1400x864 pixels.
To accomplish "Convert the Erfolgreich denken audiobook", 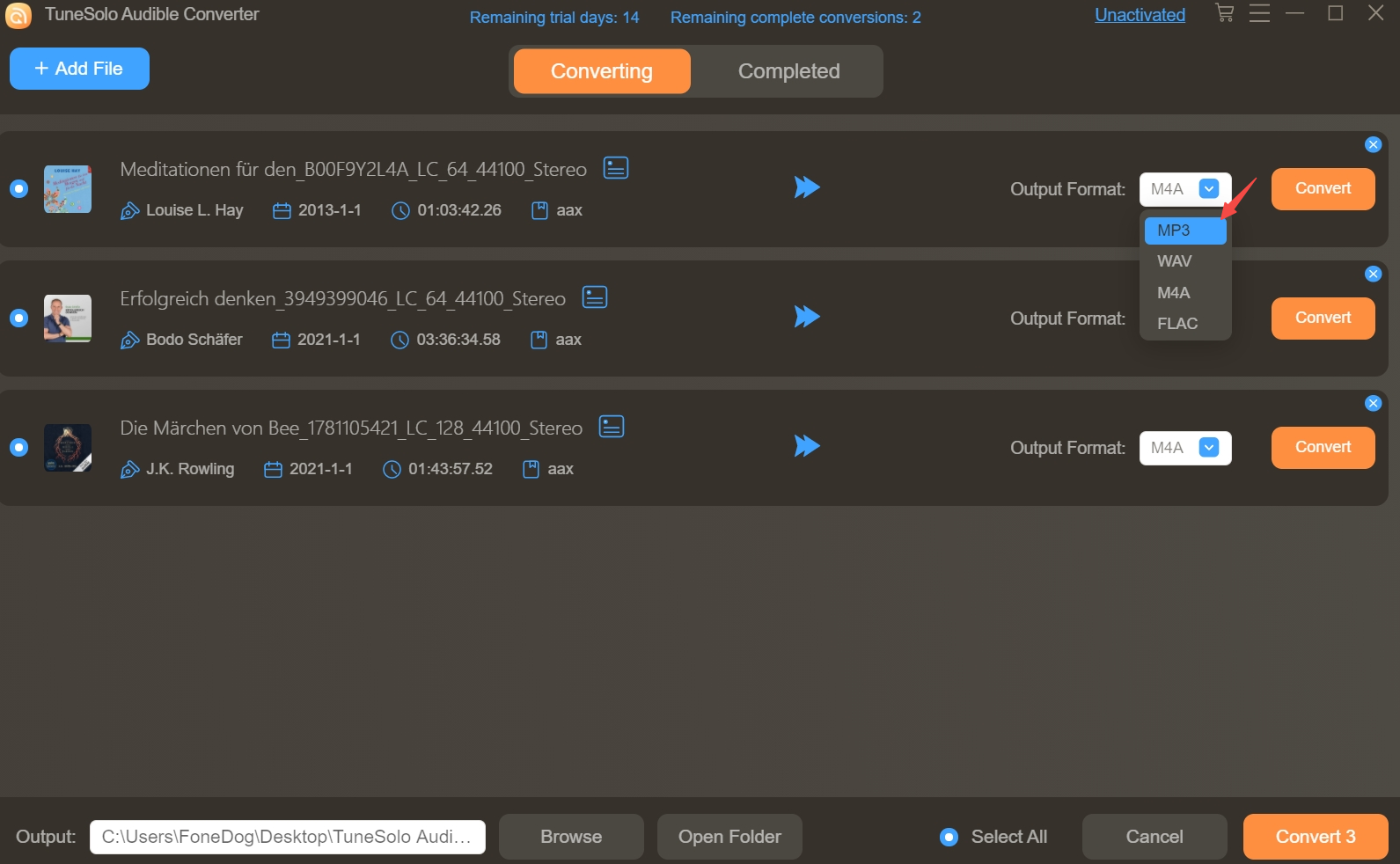I will click(x=1323, y=318).
